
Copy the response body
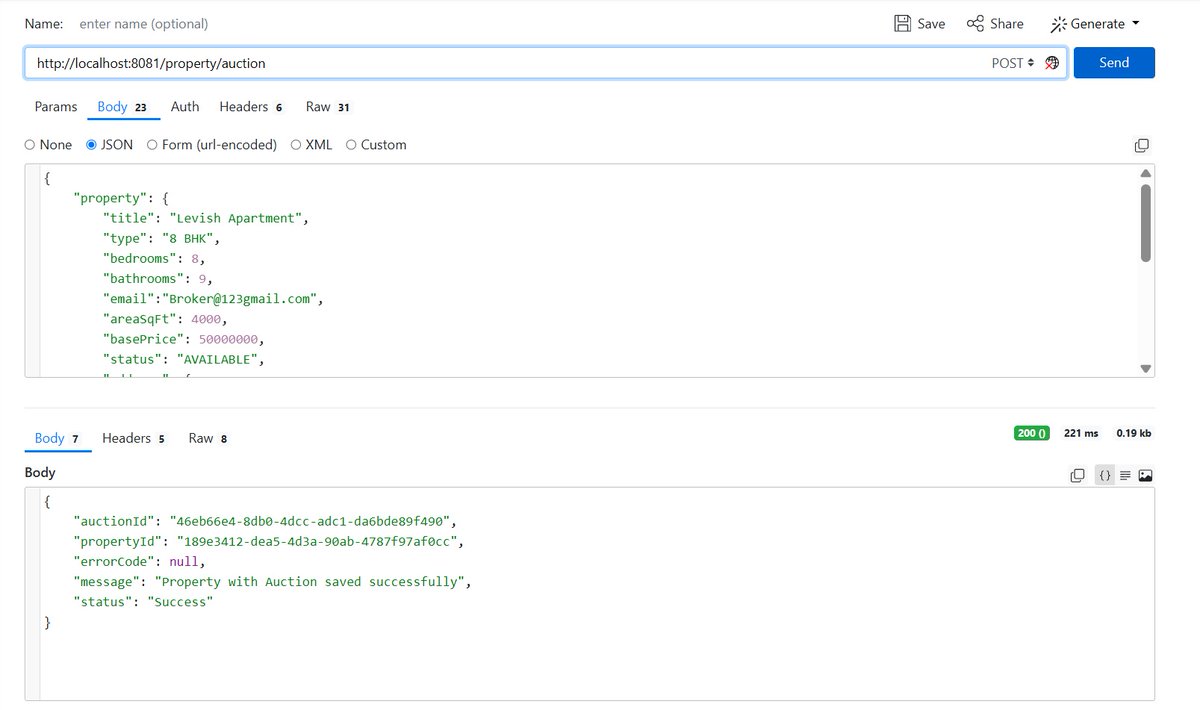coord(1077,475)
